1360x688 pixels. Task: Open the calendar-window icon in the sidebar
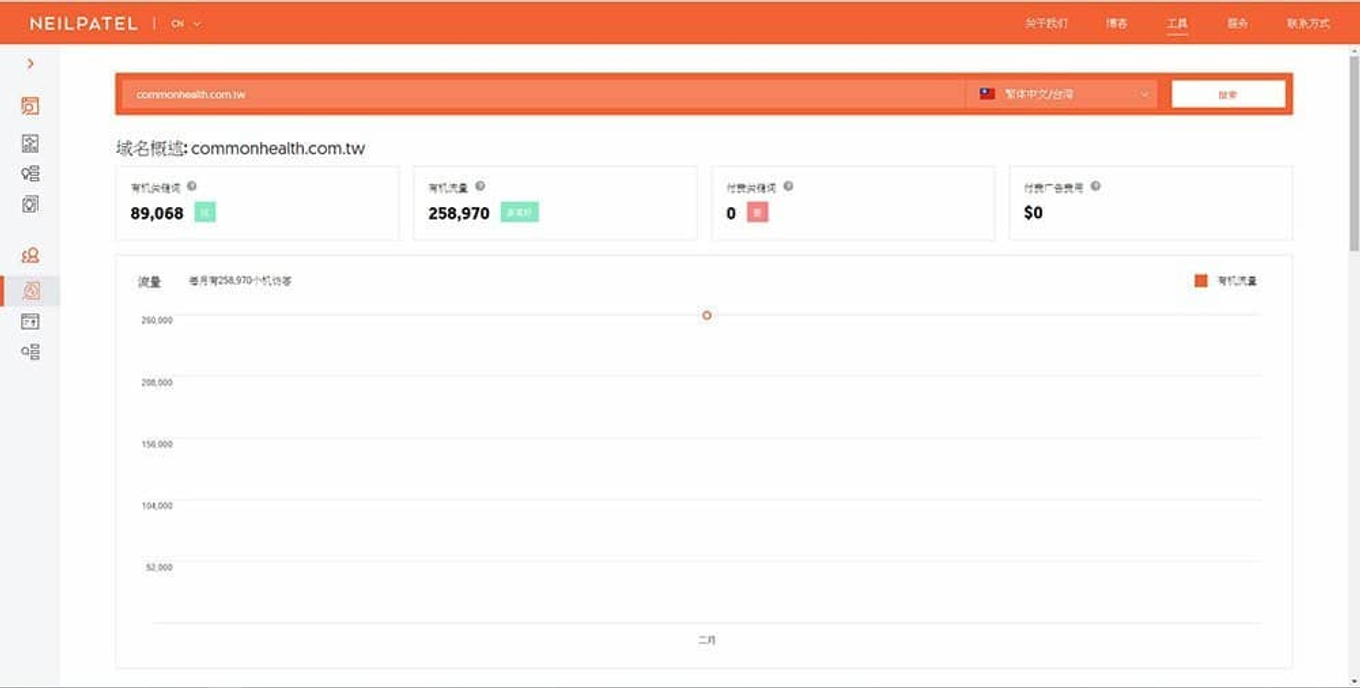30,321
